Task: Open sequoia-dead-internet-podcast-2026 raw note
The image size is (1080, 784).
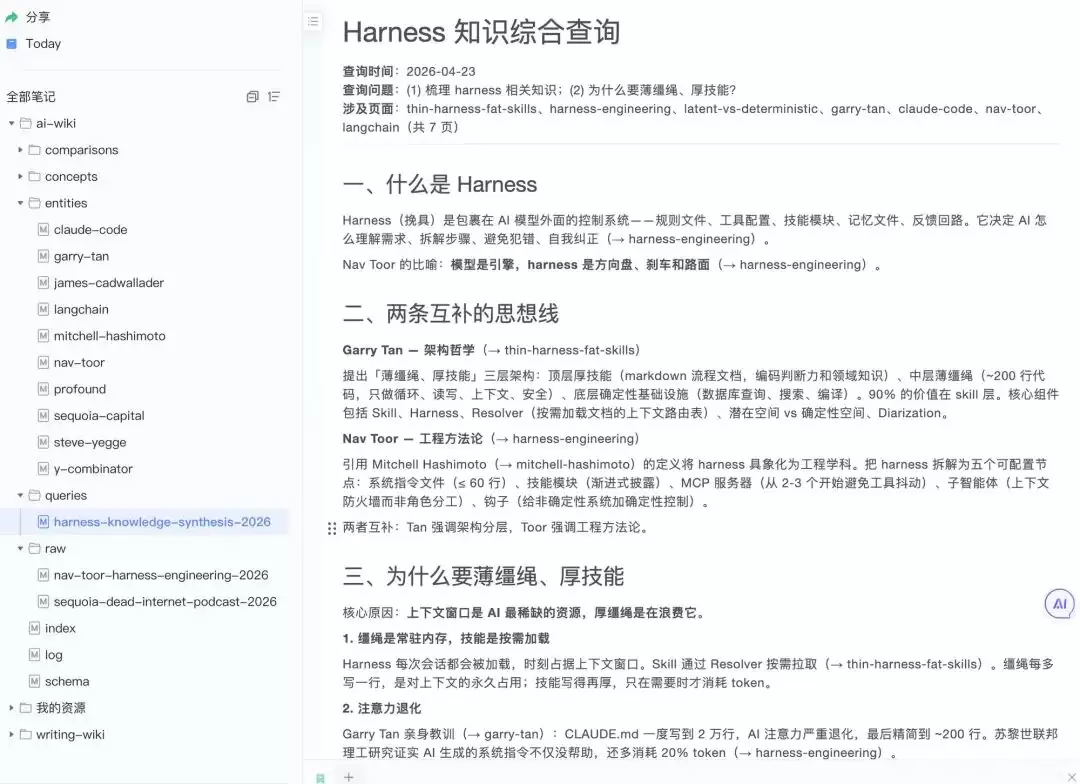Action: coord(165,601)
